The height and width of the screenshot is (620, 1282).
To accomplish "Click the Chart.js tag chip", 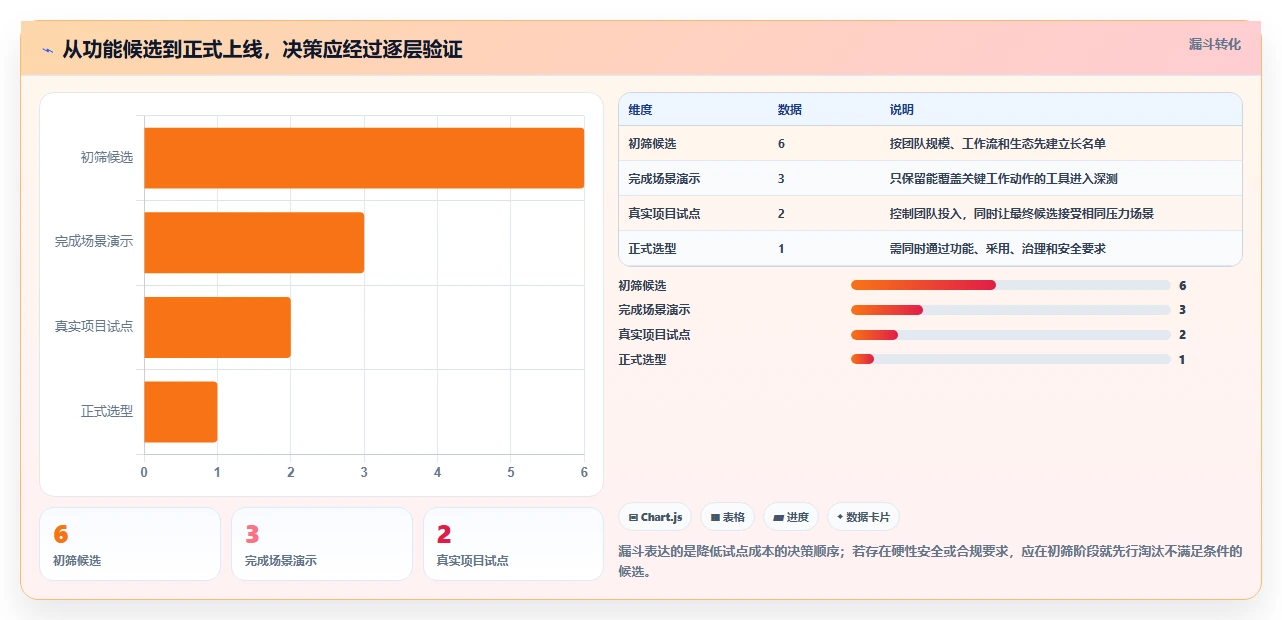I will click(655, 517).
